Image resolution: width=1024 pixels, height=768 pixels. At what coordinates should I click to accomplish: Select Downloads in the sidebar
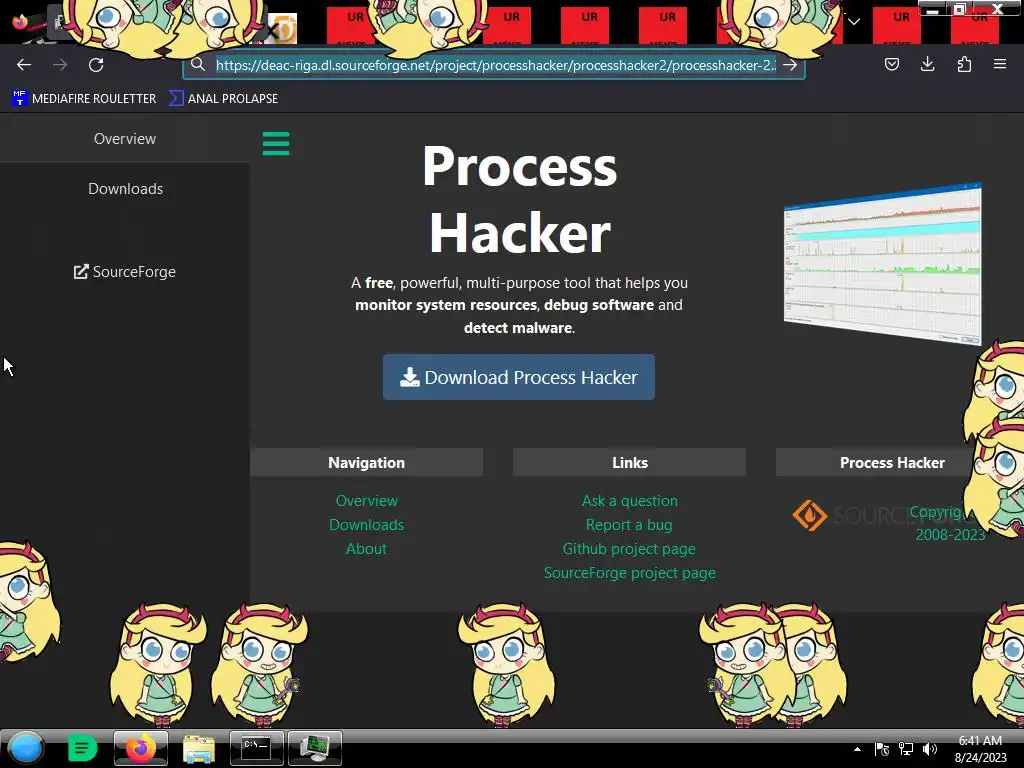tap(125, 189)
